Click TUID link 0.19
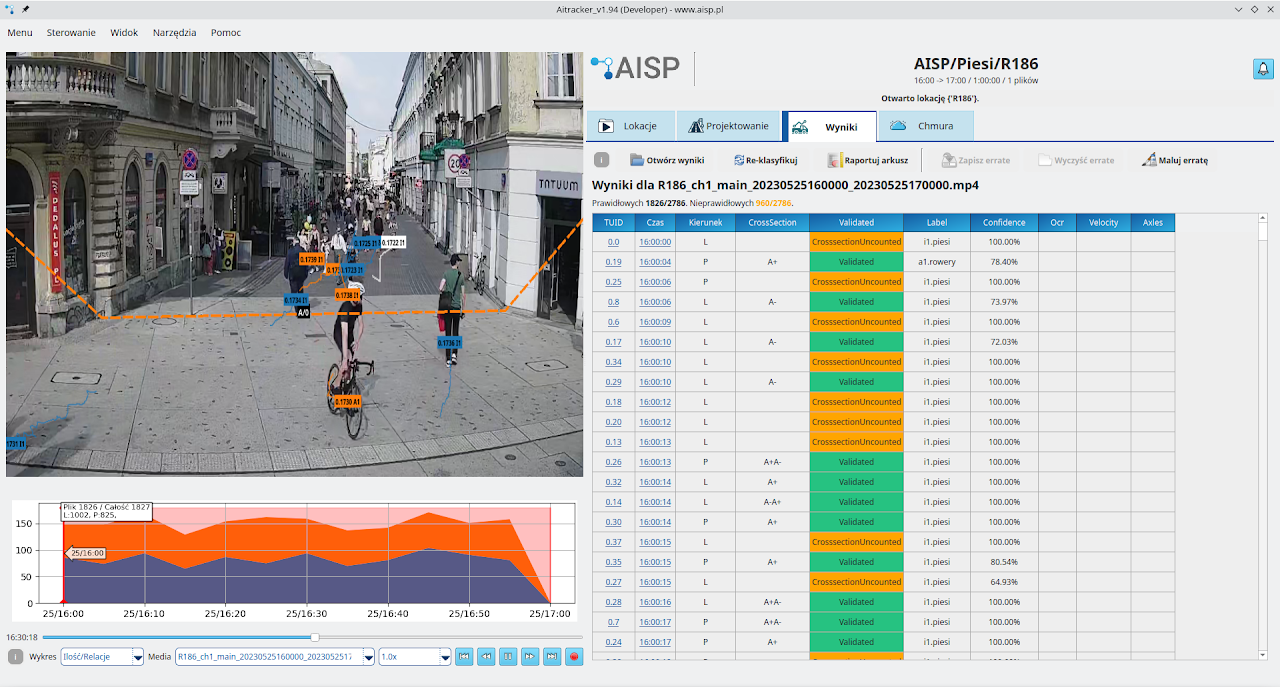Viewport: 1280px width, 687px height. [x=614, y=262]
